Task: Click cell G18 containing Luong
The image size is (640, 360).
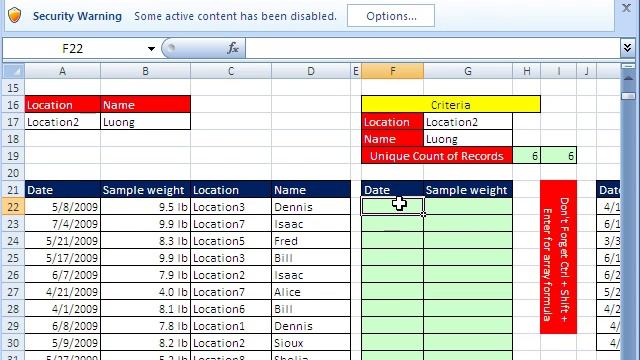Action: coord(468,139)
